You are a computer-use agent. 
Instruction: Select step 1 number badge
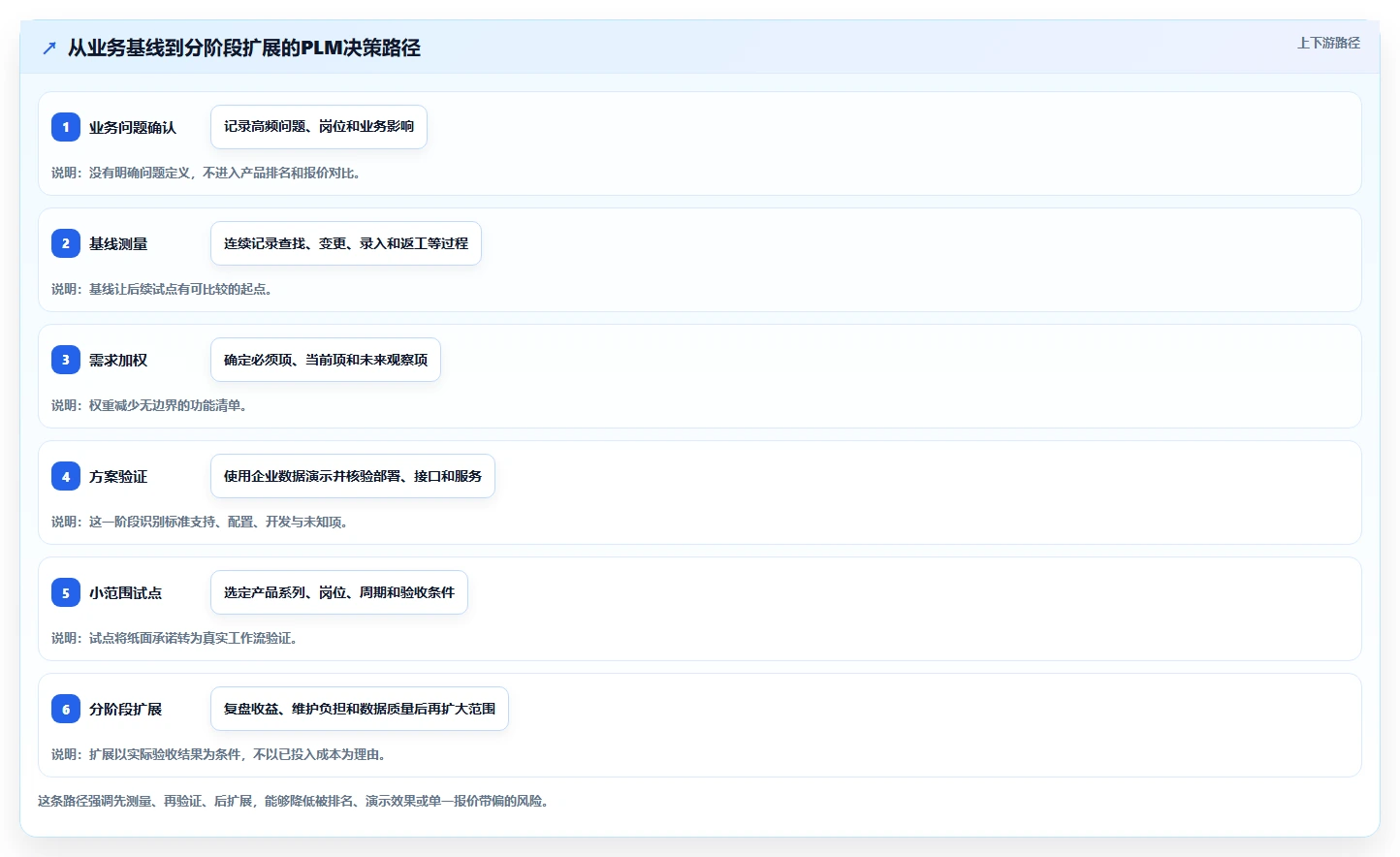66,127
